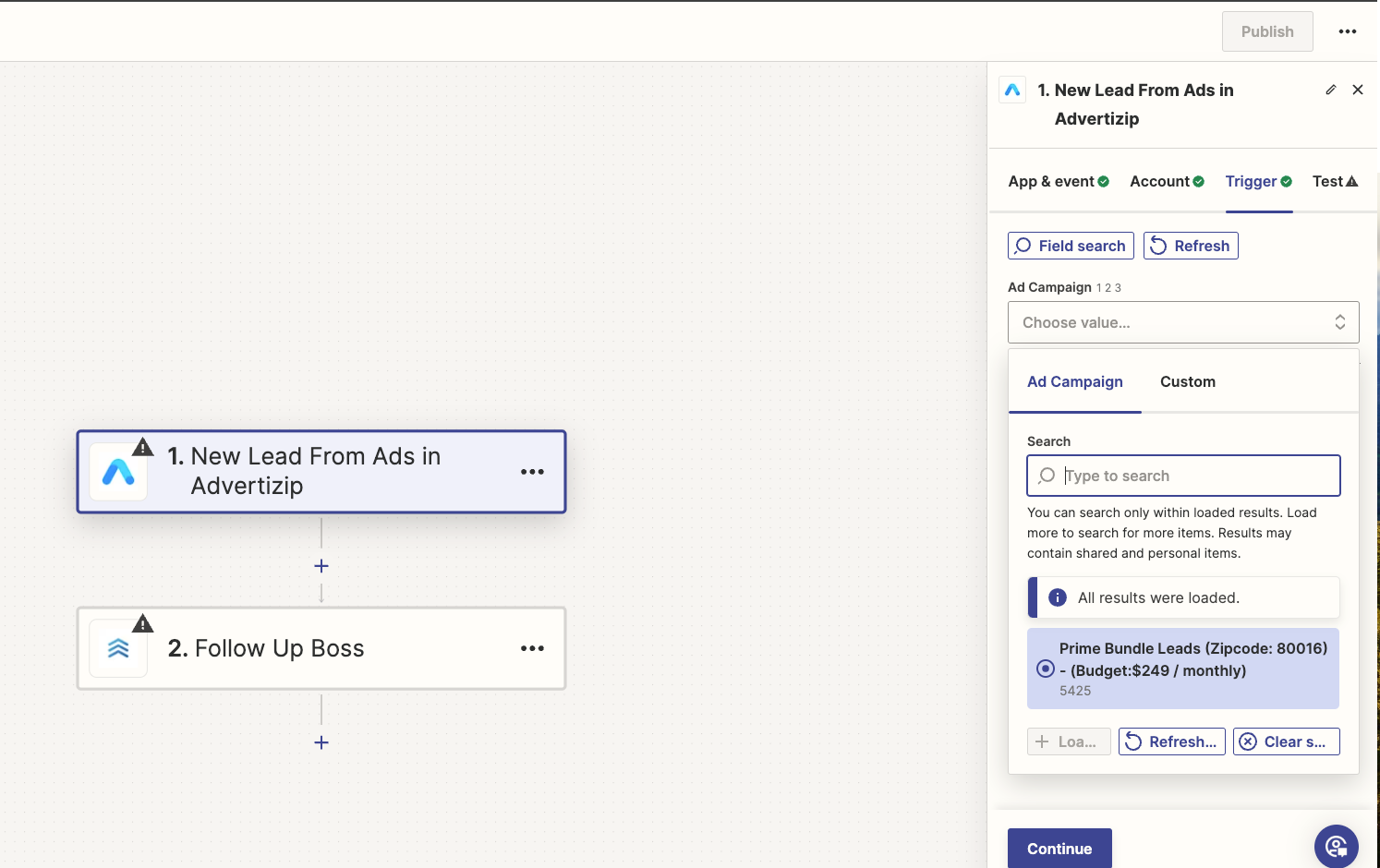Go to the Account tab

click(x=1166, y=182)
